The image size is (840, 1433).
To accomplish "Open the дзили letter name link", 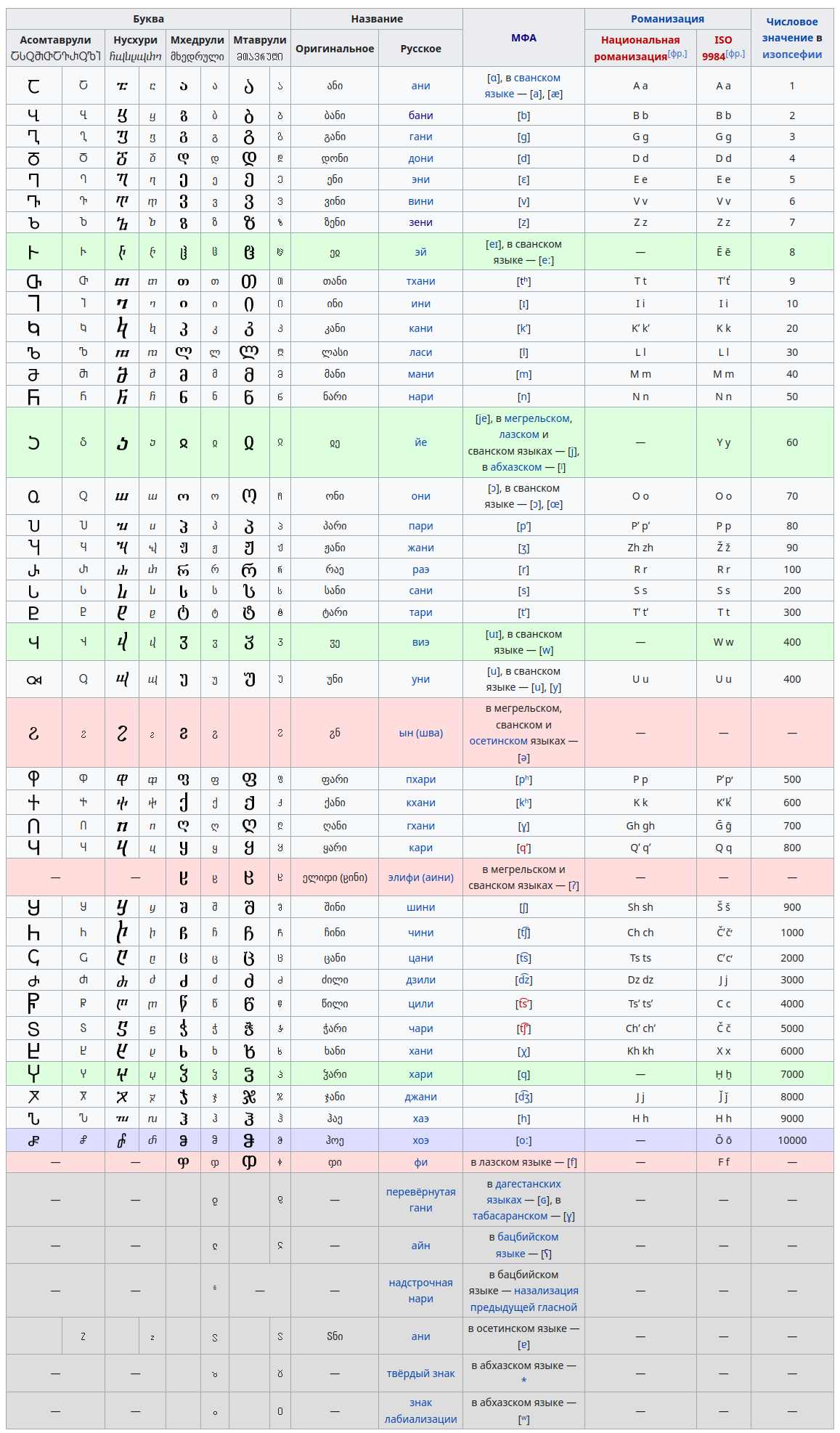I will (x=421, y=980).
